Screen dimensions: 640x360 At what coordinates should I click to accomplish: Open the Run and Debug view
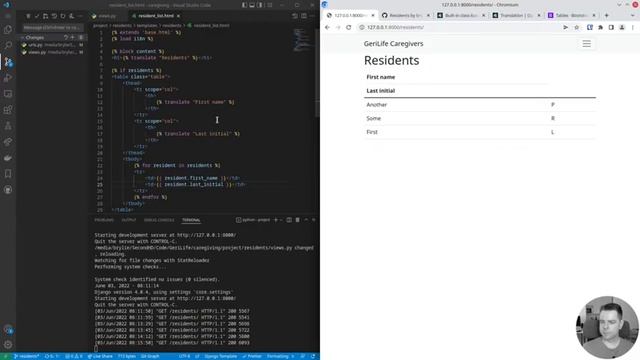pyautogui.click(x=8, y=78)
